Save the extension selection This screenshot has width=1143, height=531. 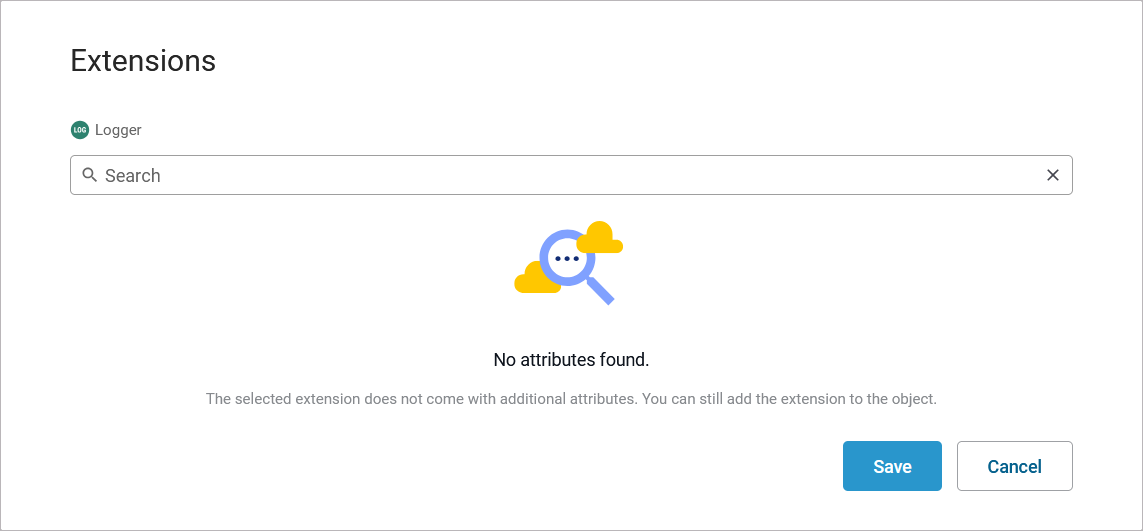point(892,466)
